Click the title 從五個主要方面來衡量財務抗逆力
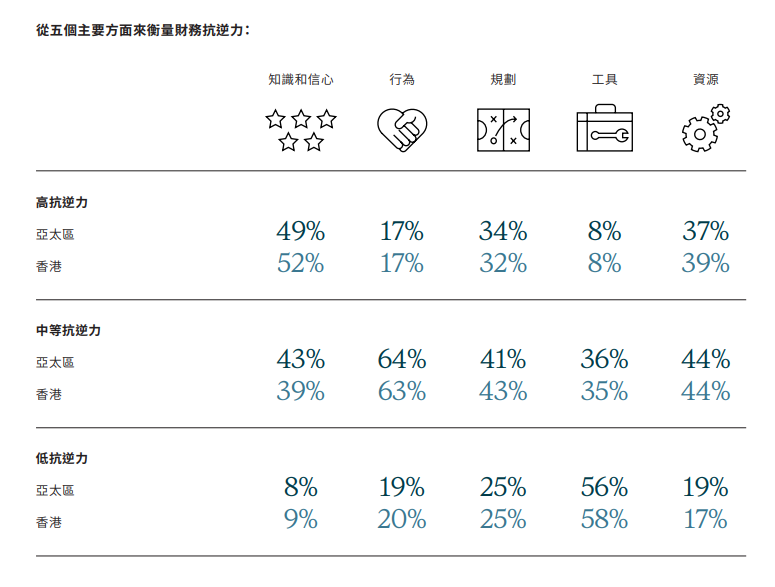This screenshot has height=587, width=775. pyautogui.click(x=142, y=30)
